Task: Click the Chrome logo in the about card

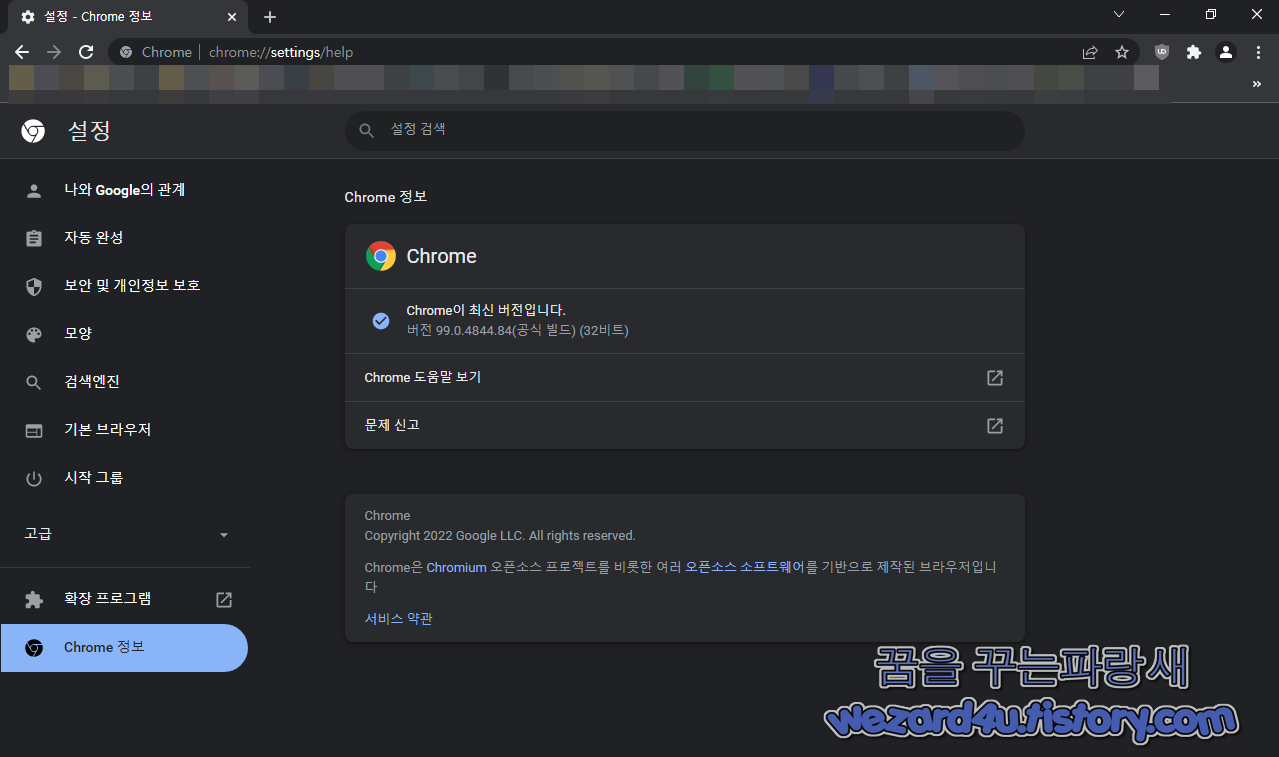Action: pos(380,256)
